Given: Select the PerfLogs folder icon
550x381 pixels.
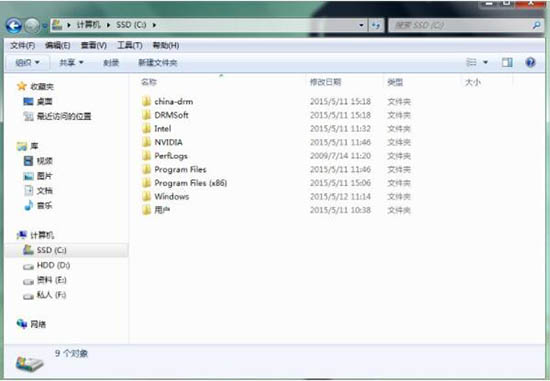Looking at the screenshot, I should (146, 156).
